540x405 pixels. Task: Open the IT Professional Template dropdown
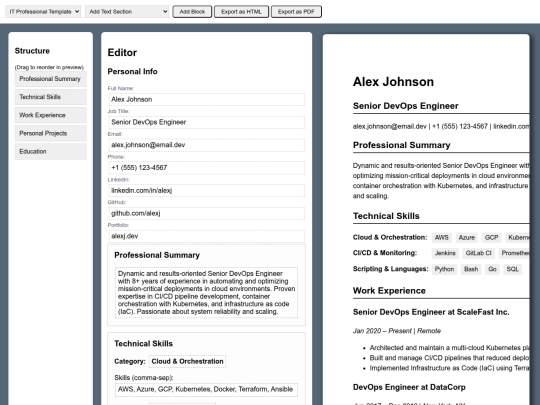pos(43,11)
